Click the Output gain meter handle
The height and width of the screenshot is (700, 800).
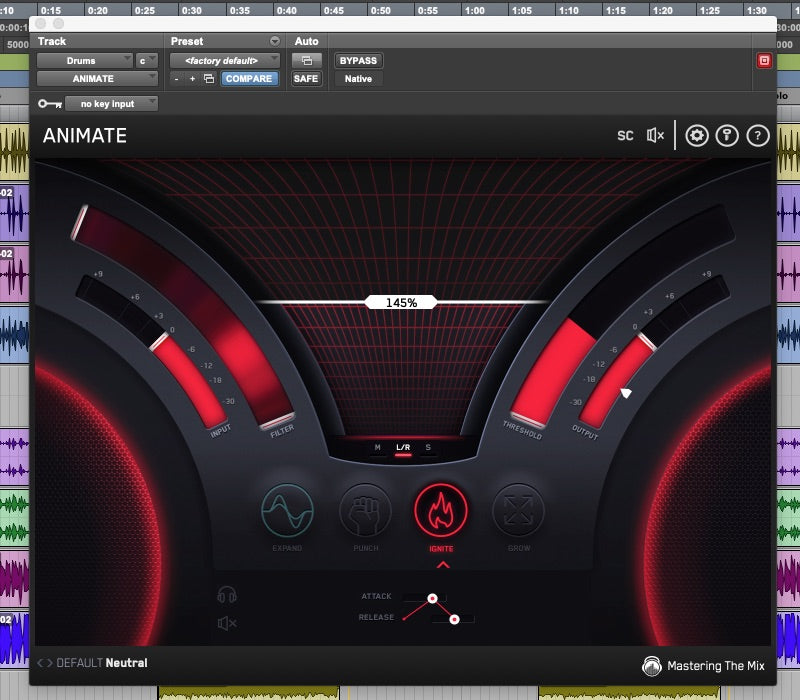coord(647,341)
